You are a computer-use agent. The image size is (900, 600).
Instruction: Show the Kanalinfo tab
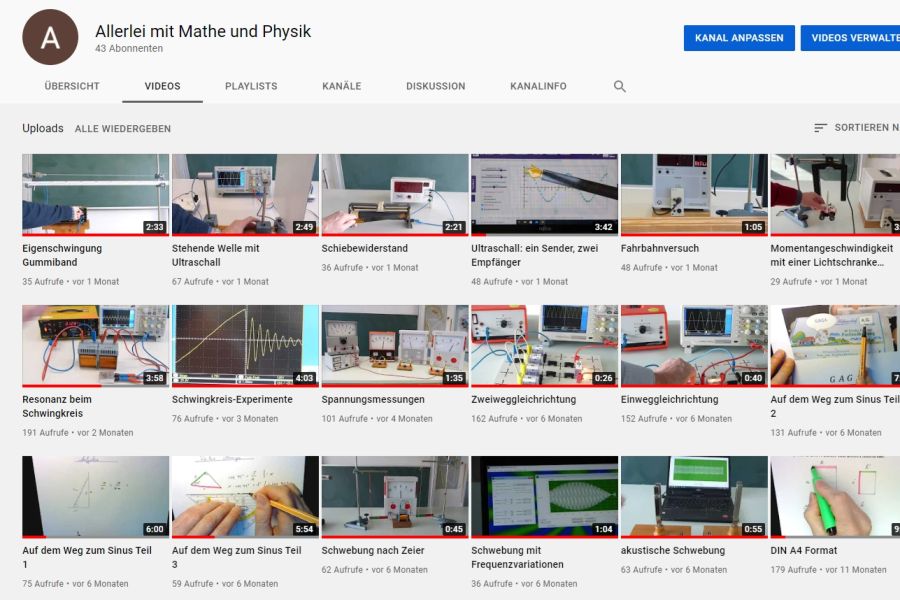pos(538,86)
